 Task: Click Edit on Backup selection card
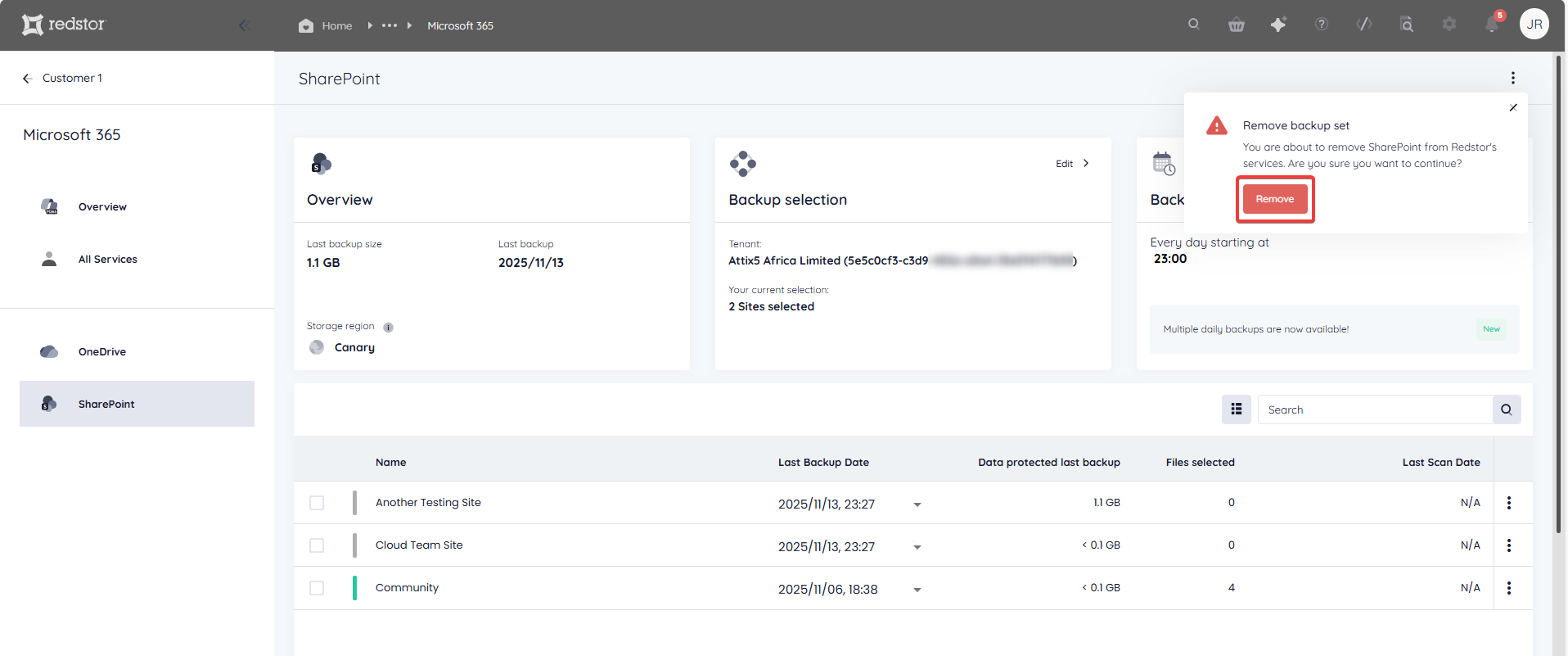[1073, 164]
